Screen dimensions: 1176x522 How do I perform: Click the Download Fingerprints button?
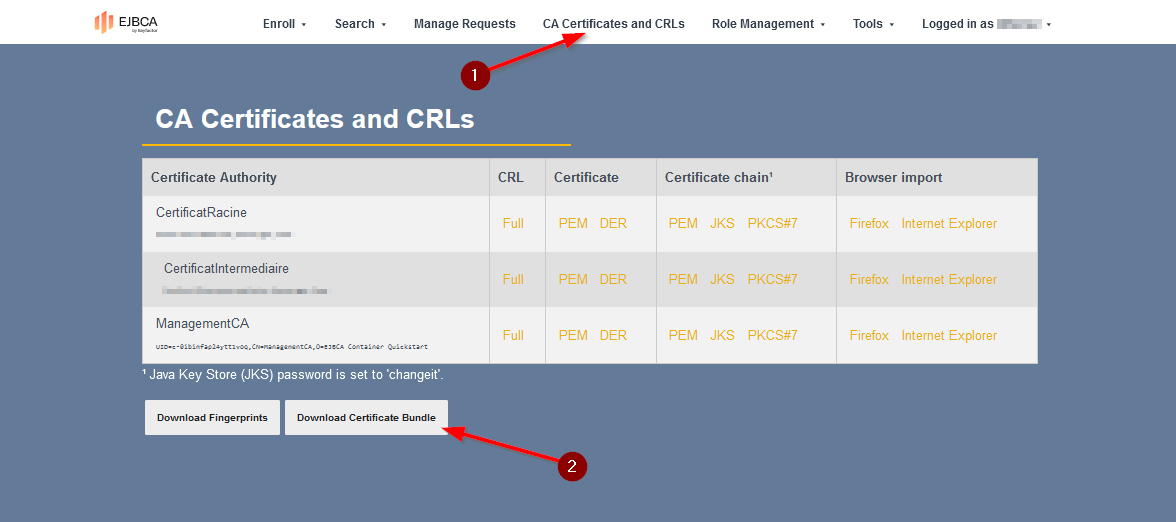(212, 418)
